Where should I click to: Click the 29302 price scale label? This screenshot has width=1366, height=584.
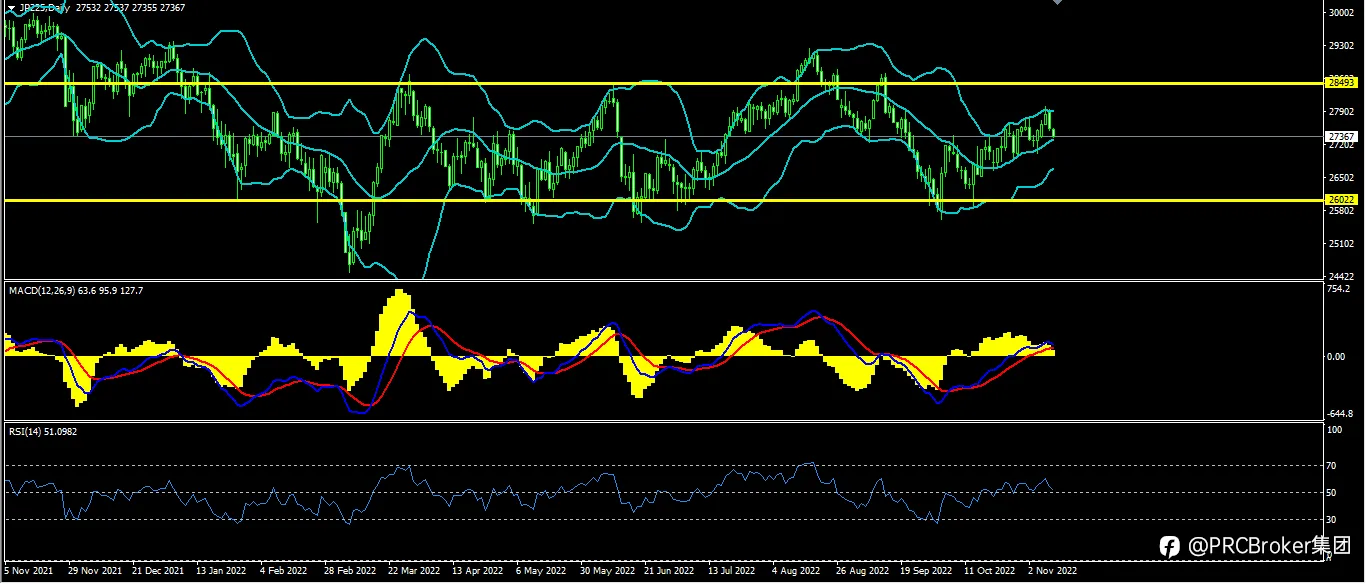tap(1340, 46)
